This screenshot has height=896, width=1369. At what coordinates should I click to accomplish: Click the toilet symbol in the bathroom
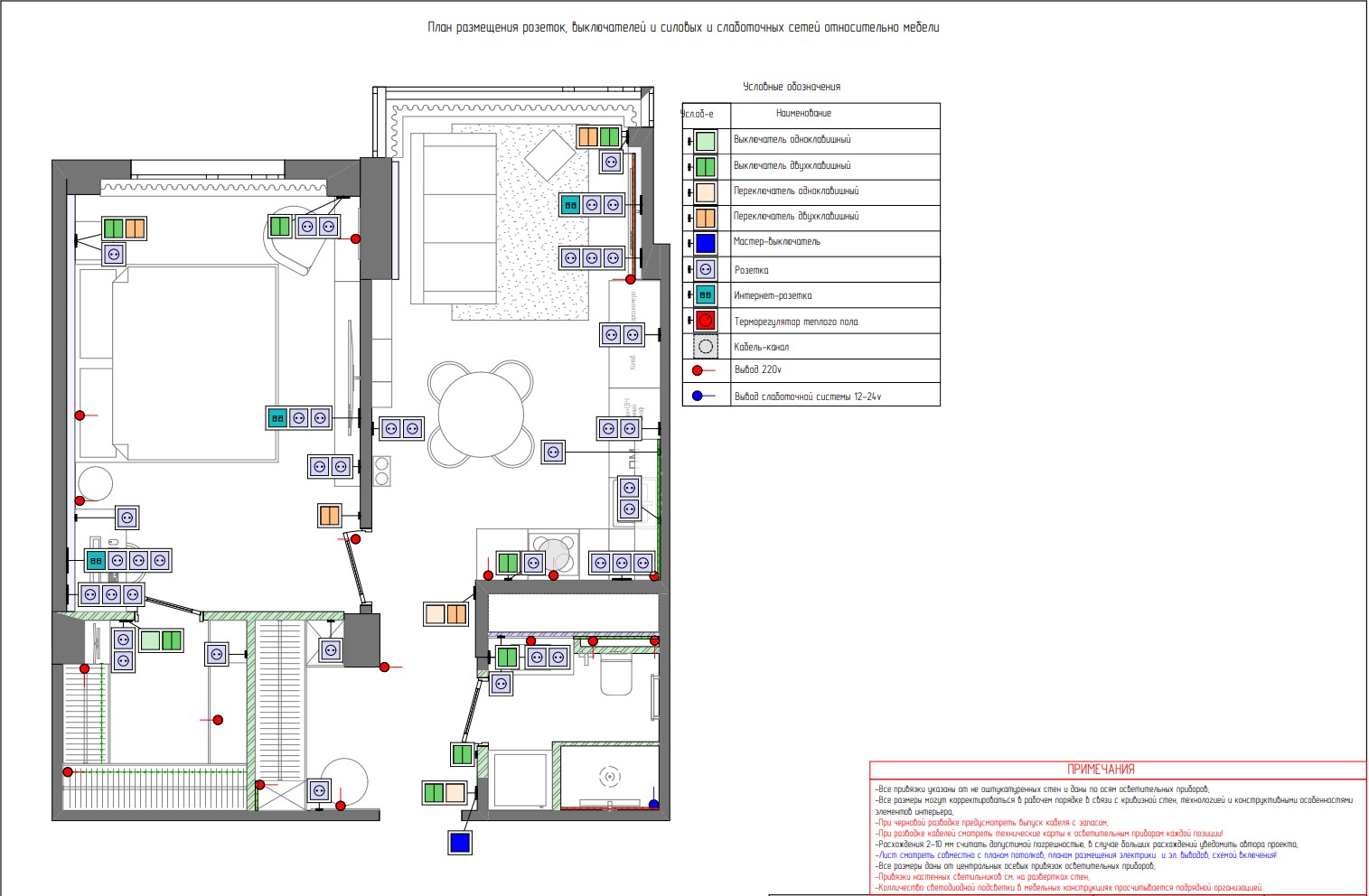(617, 675)
